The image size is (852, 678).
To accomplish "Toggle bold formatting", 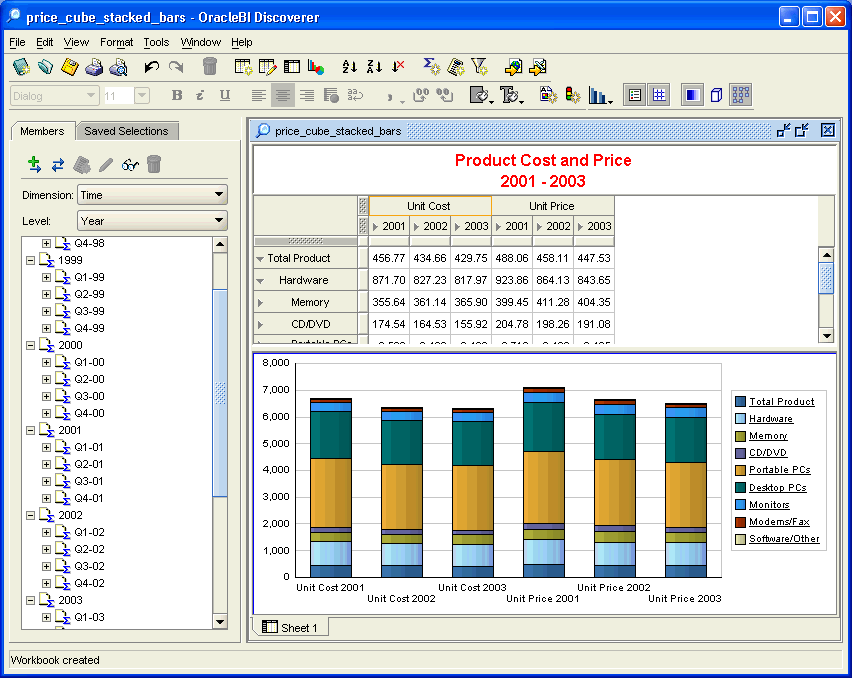I will pos(178,94).
